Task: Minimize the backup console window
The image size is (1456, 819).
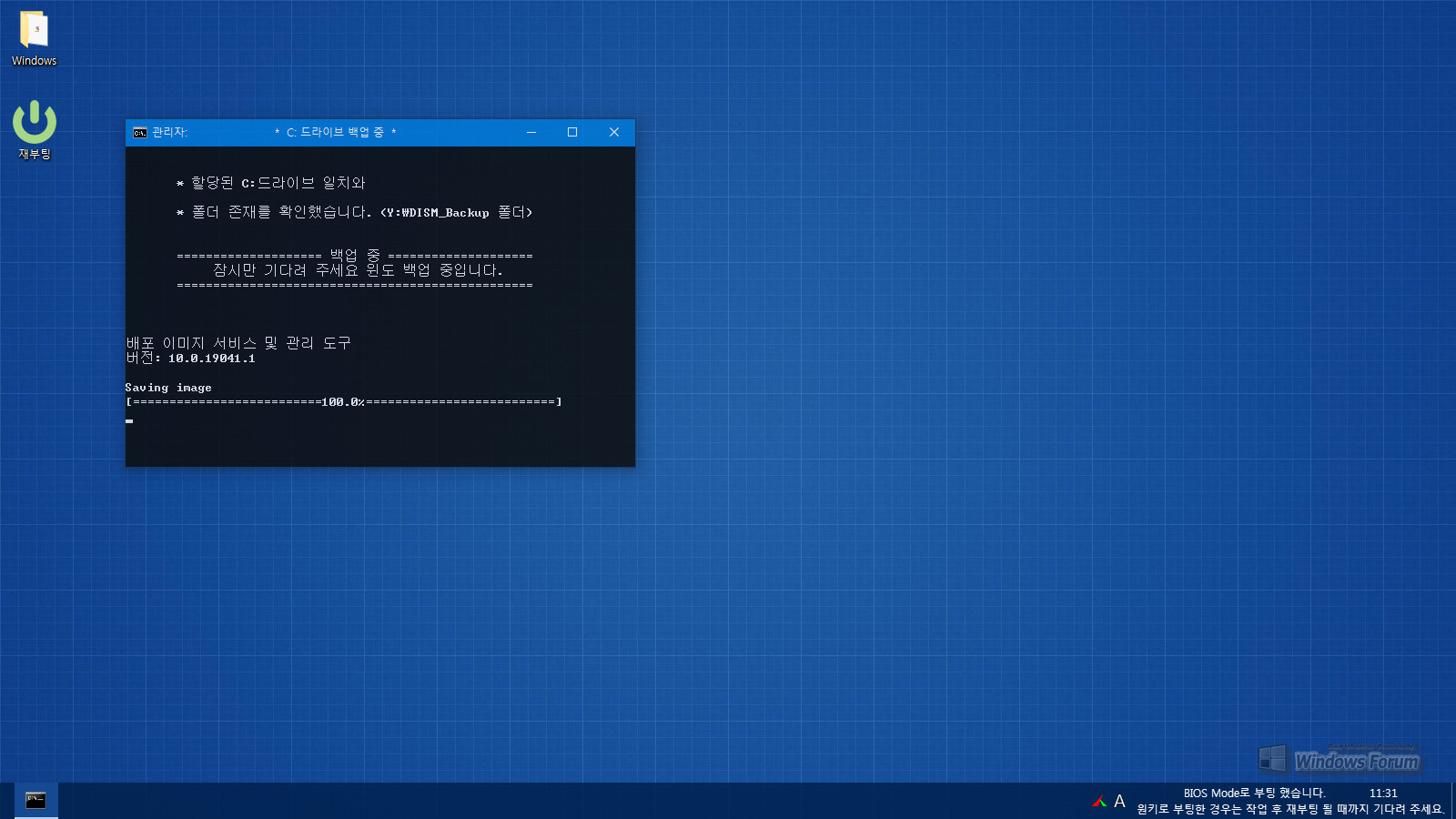Action: pyautogui.click(x=531, y=133)
